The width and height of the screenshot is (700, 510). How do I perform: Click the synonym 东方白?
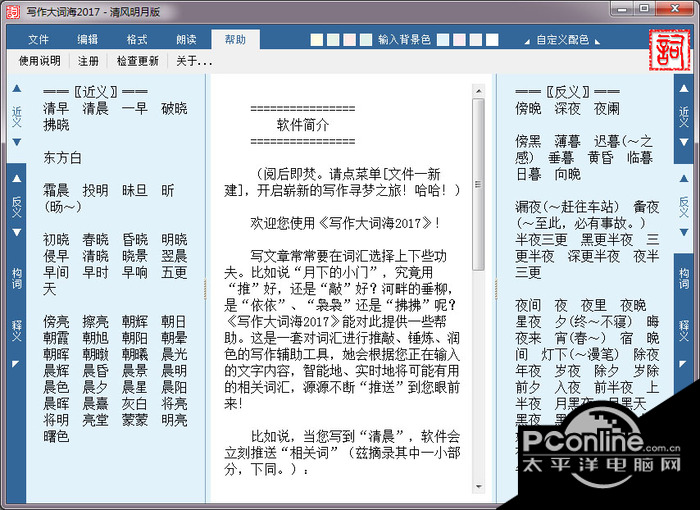click(62, 158)
